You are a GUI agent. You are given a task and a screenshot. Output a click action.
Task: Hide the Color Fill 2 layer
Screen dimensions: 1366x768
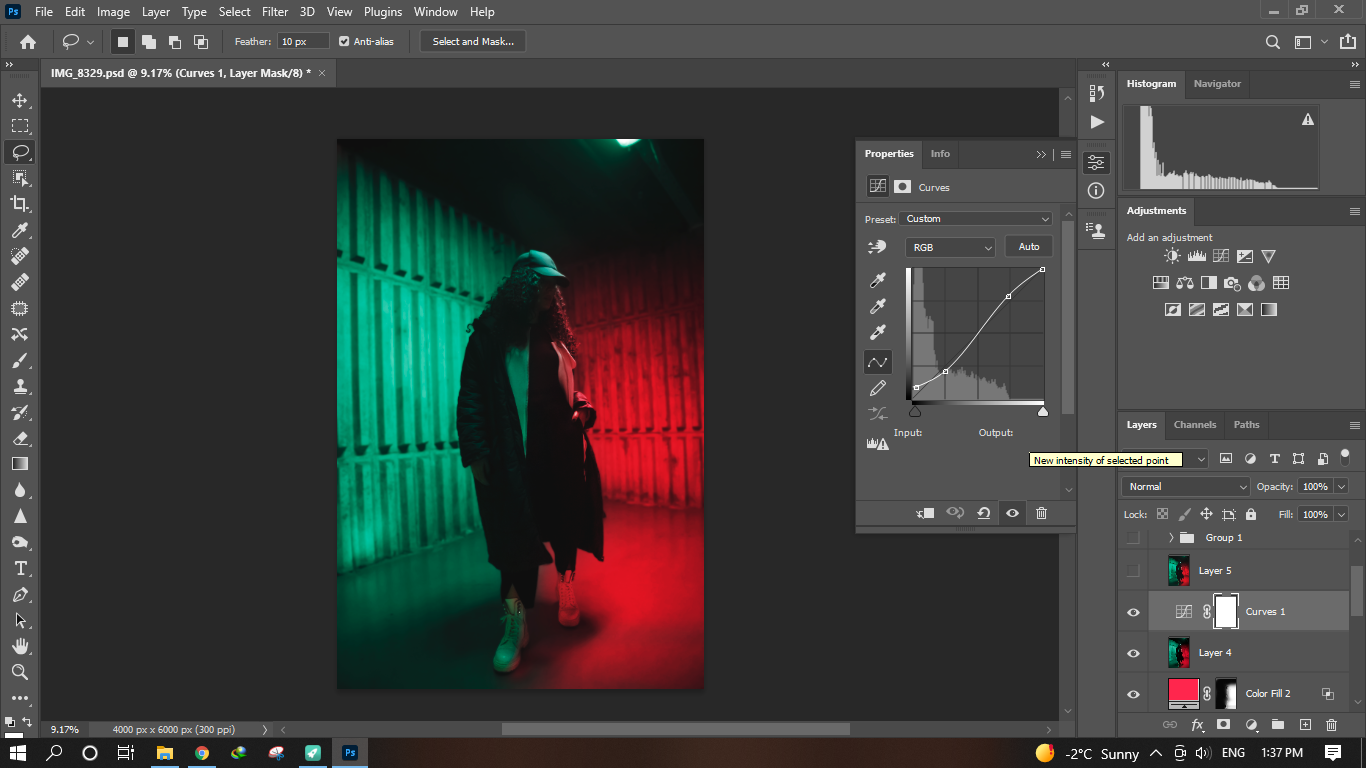1133,694
